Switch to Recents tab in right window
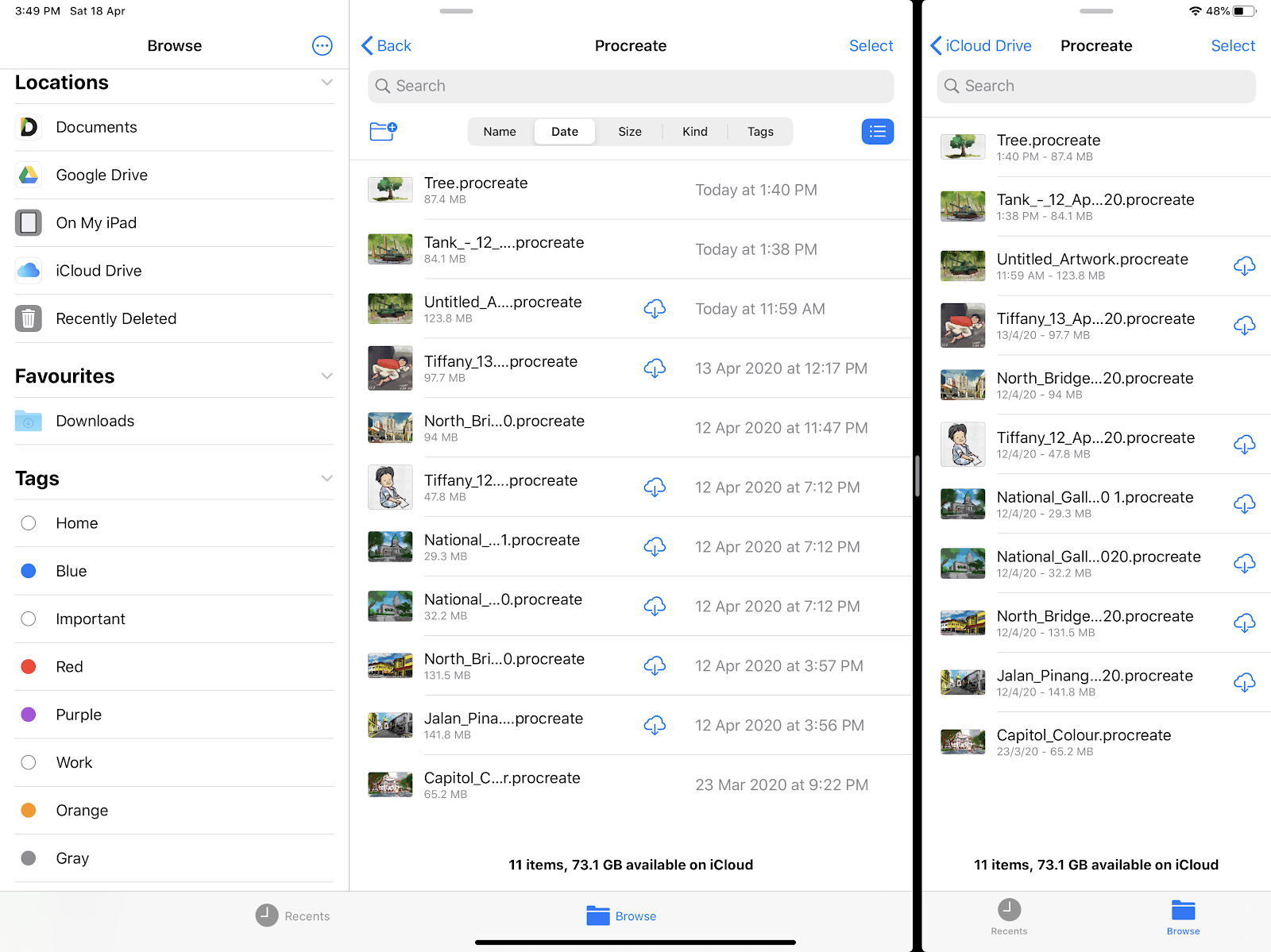 1009,918
